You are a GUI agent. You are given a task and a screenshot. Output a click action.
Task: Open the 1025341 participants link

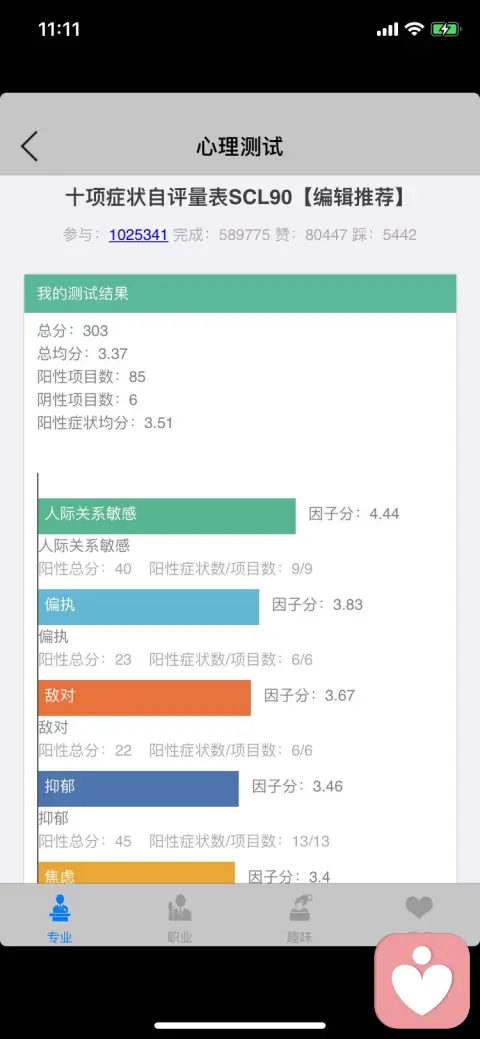click(x=138, y=235)
